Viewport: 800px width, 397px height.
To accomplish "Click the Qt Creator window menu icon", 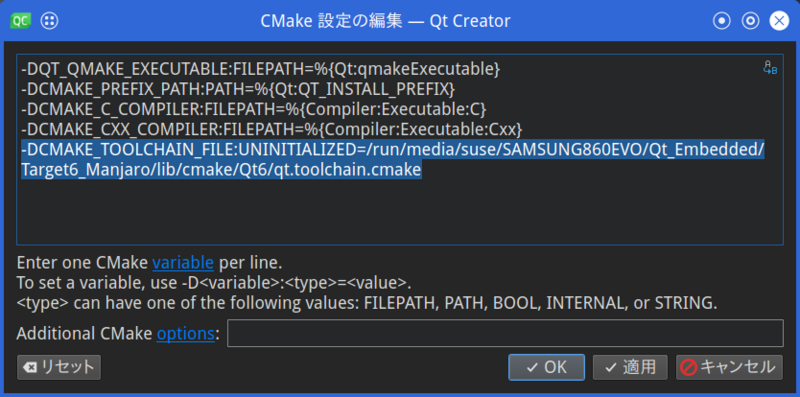I will 20,21.
